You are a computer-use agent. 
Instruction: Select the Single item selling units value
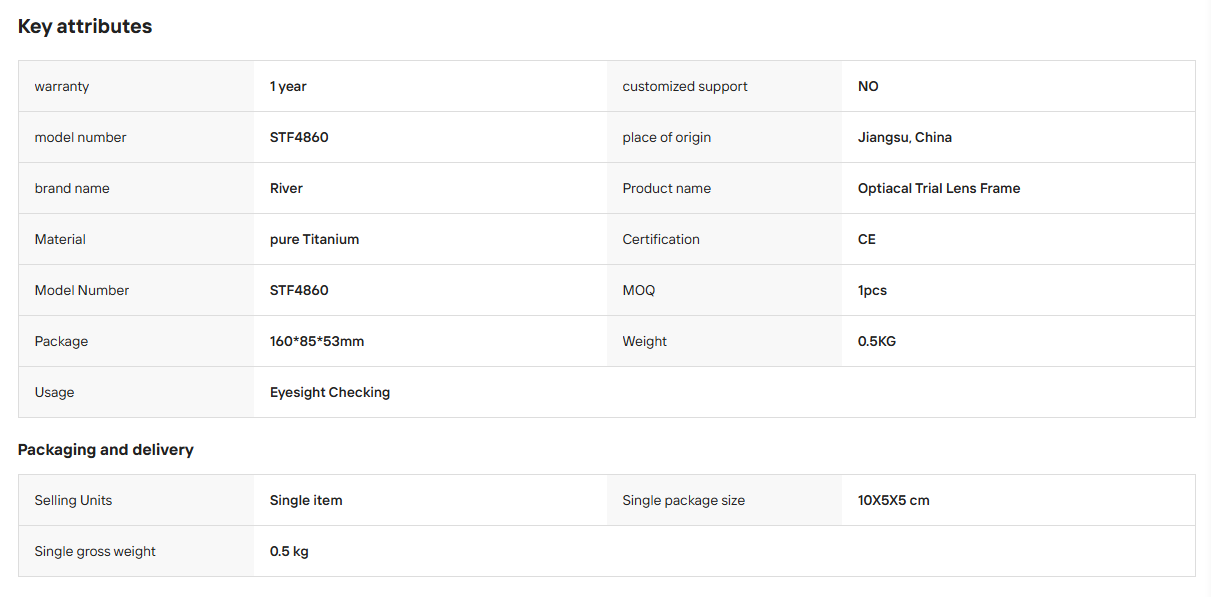(306, 500)
